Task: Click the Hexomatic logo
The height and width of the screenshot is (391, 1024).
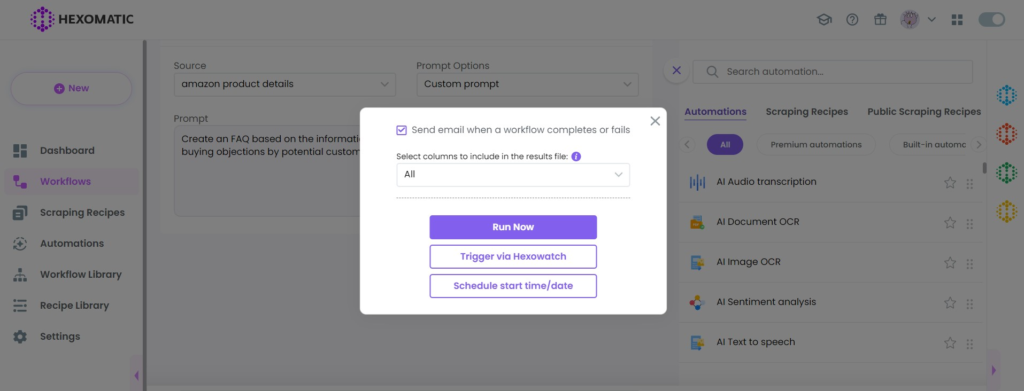Action: pyautogui.click(x=82, y=19)
